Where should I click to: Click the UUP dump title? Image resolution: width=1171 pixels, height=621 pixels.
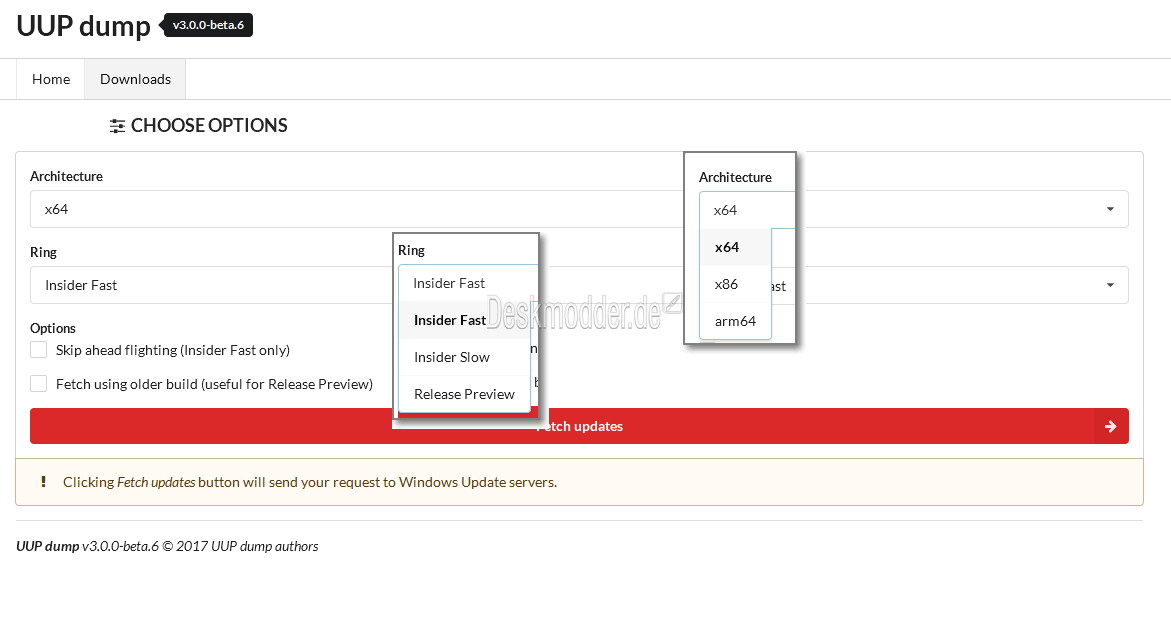tap(83, 25)
